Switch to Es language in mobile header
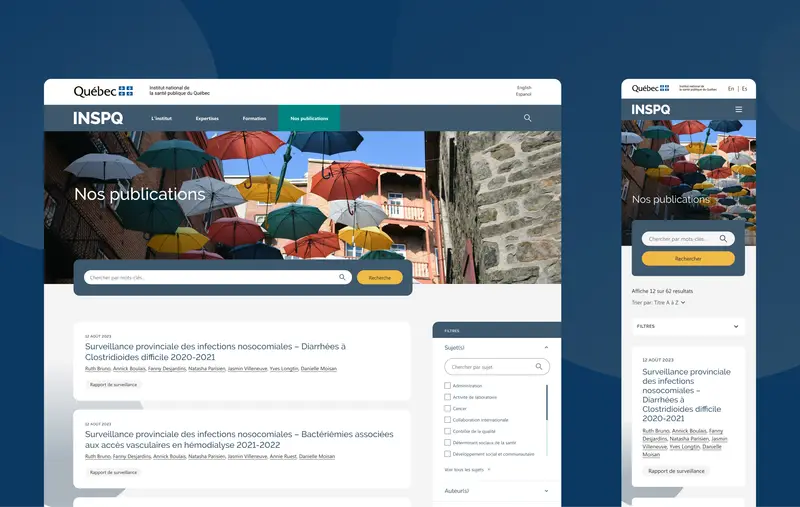 pyautogui.click(x=744, y=89)
